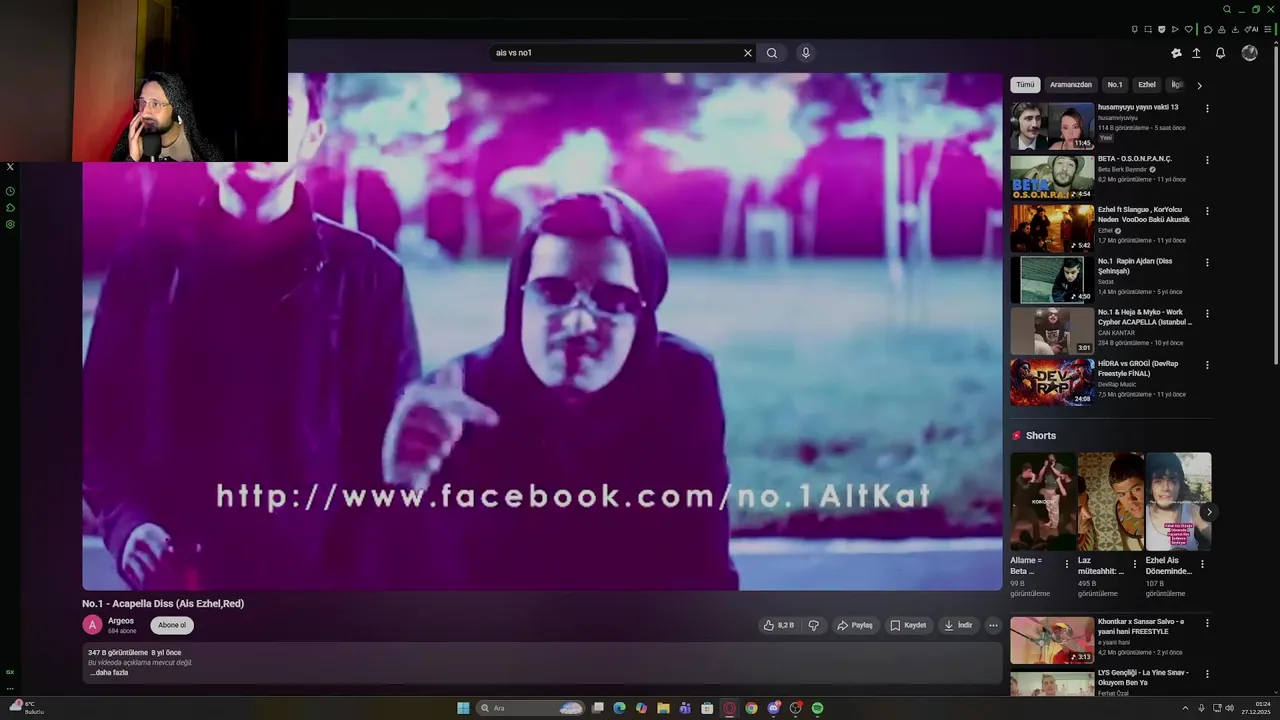Open Allame = Beta short thumbnail
Screen dimensions: 1280x720
click(x=1043, y=501)
